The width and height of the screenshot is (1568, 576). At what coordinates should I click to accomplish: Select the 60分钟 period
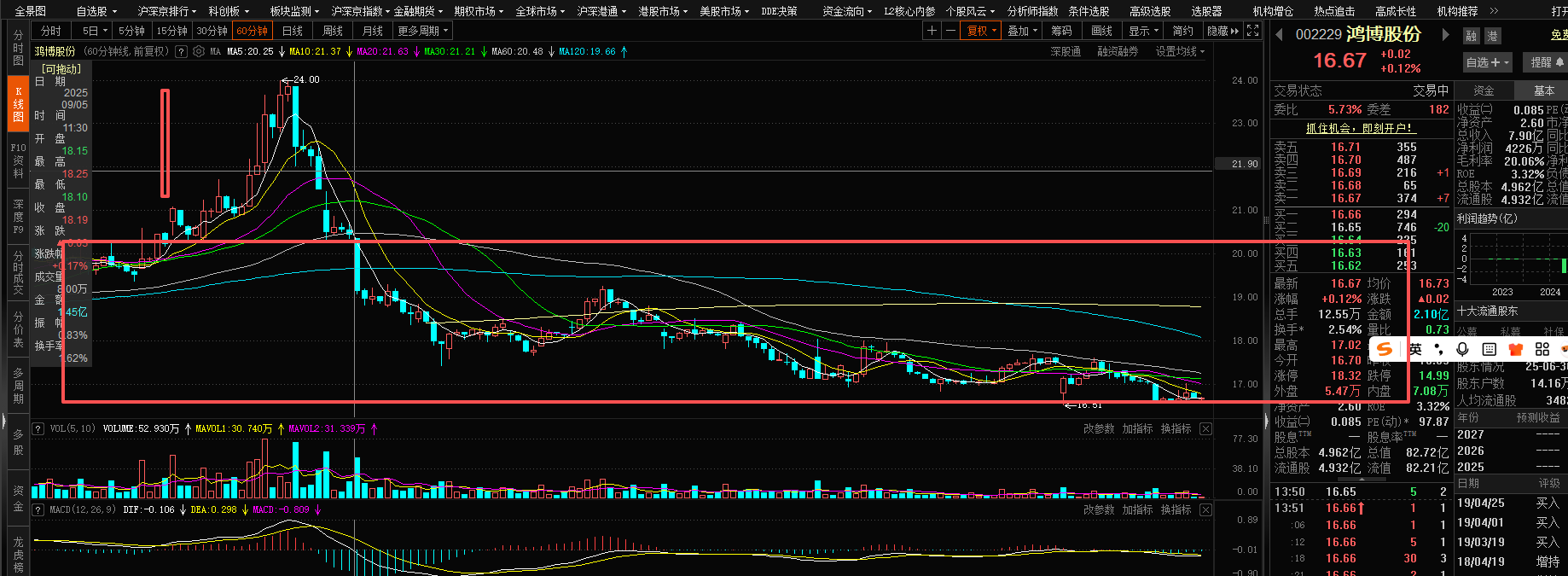coord(252,31)
